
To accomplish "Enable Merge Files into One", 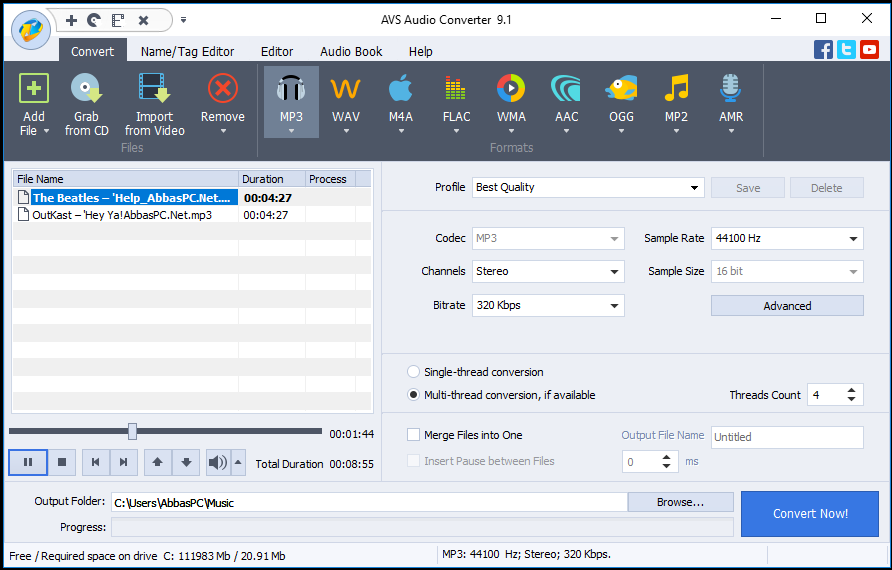I will pos(414,435).
